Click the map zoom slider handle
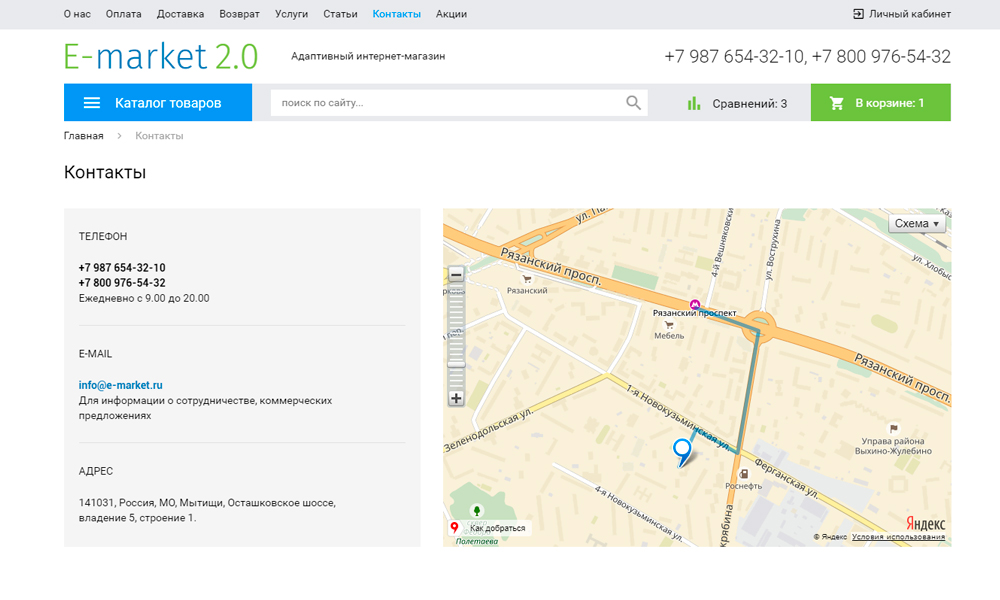 tap(456, 364)
